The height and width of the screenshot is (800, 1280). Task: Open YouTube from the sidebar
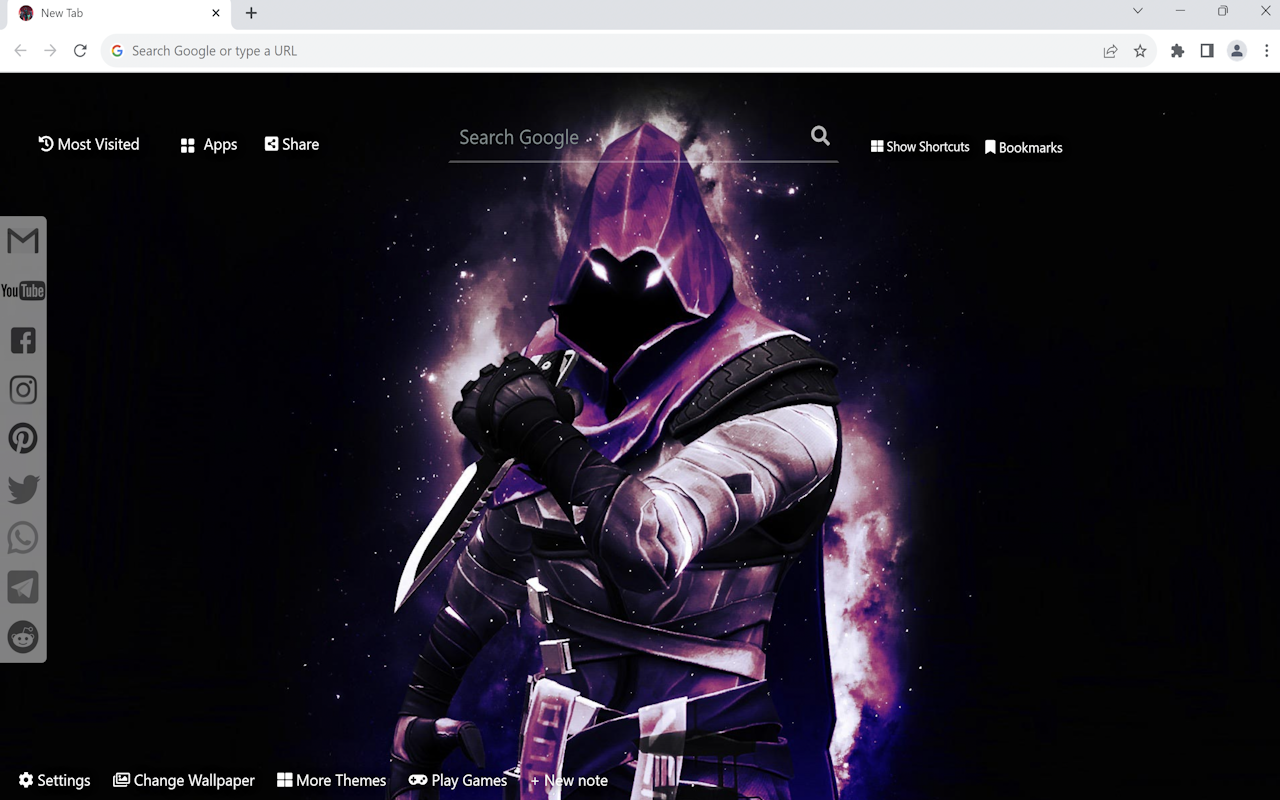(x=23, y=291)
